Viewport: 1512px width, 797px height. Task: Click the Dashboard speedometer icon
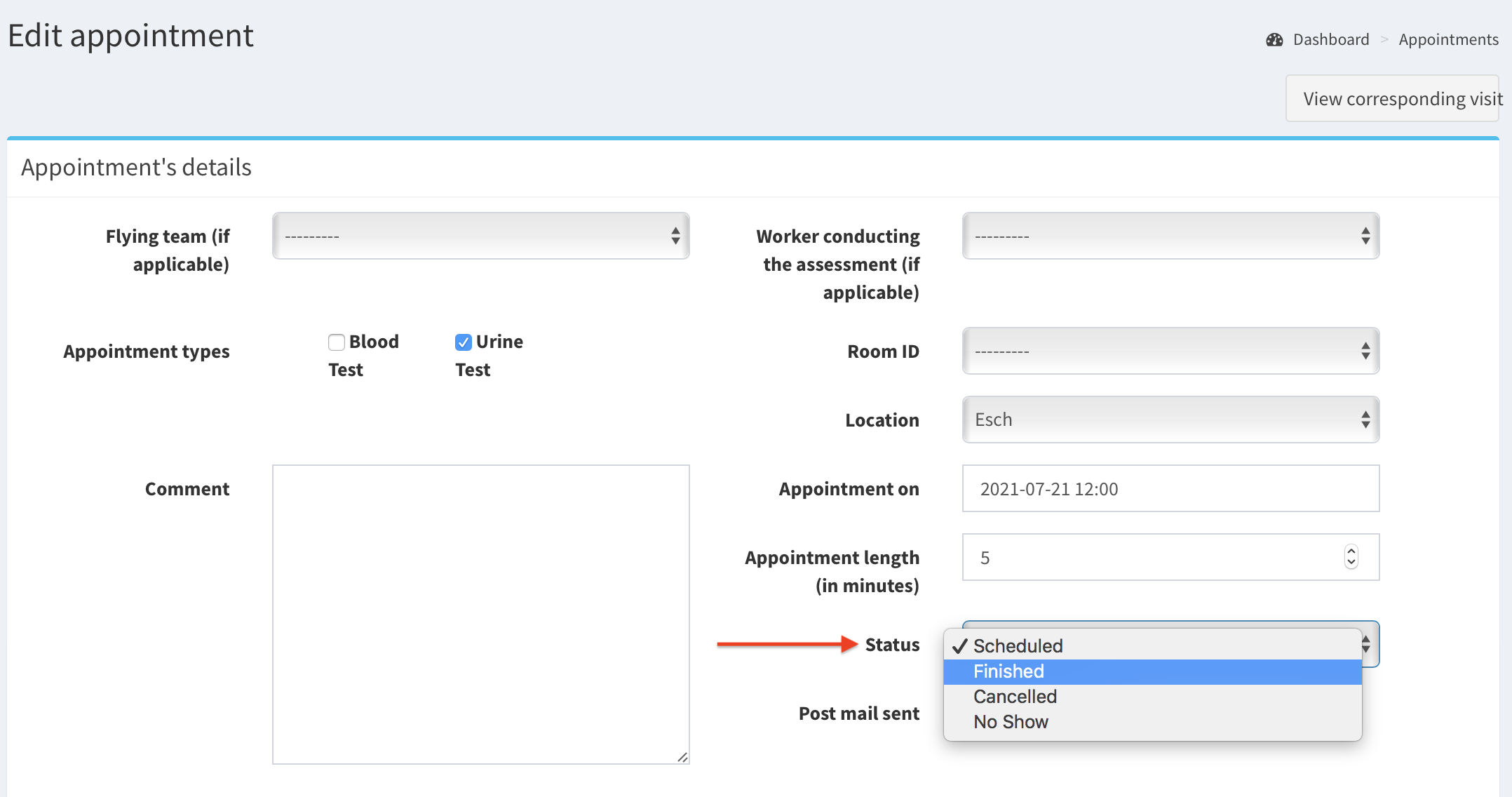pos(1274,40)
